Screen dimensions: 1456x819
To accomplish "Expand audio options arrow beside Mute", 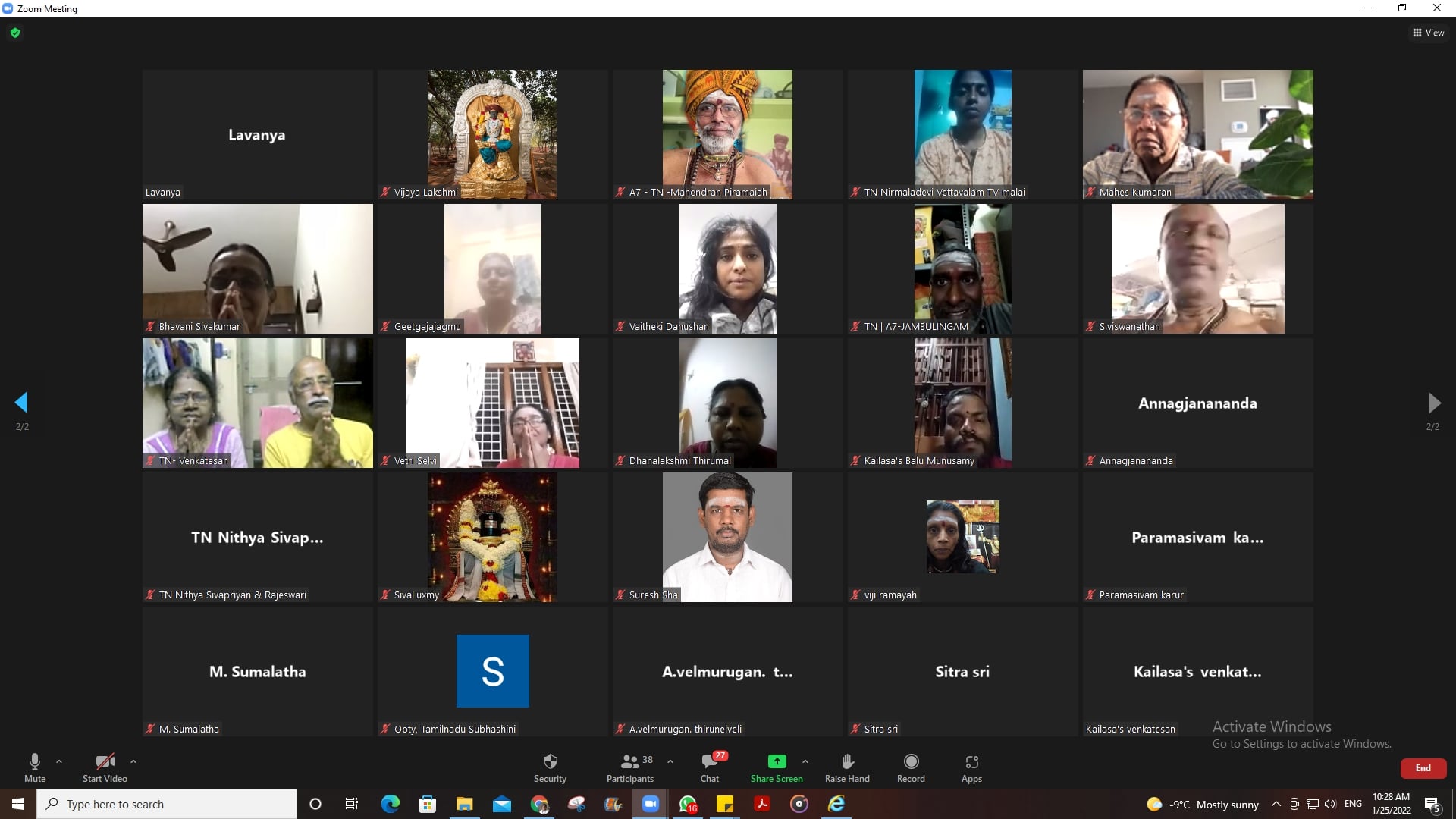I will (x=59, y=761).
